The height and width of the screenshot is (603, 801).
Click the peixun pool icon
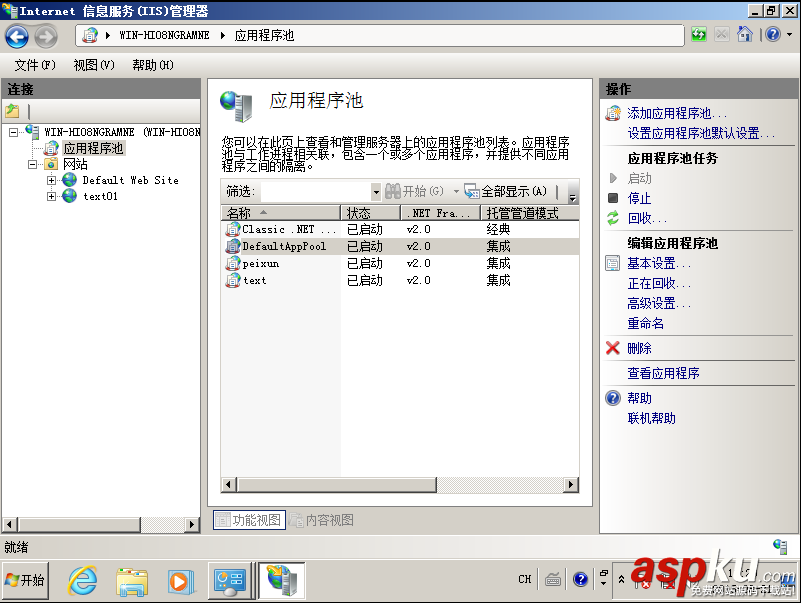[x=233, y=263]
